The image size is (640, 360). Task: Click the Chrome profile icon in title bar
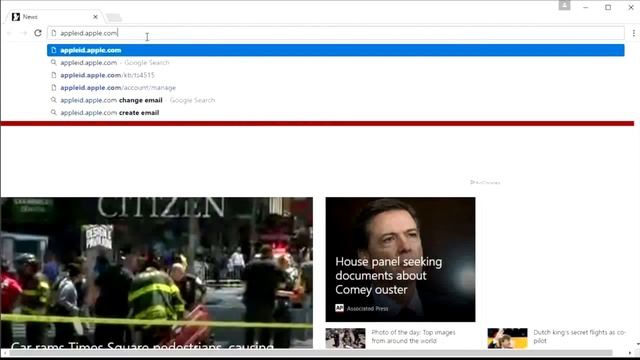pos(564,5)
